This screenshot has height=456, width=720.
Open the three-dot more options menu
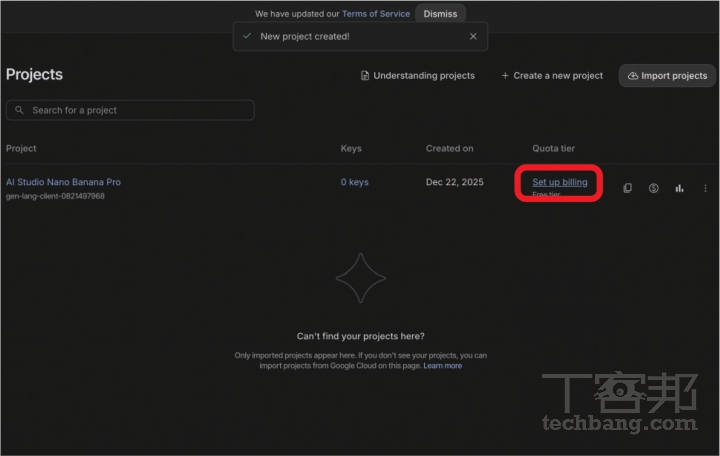705,188
